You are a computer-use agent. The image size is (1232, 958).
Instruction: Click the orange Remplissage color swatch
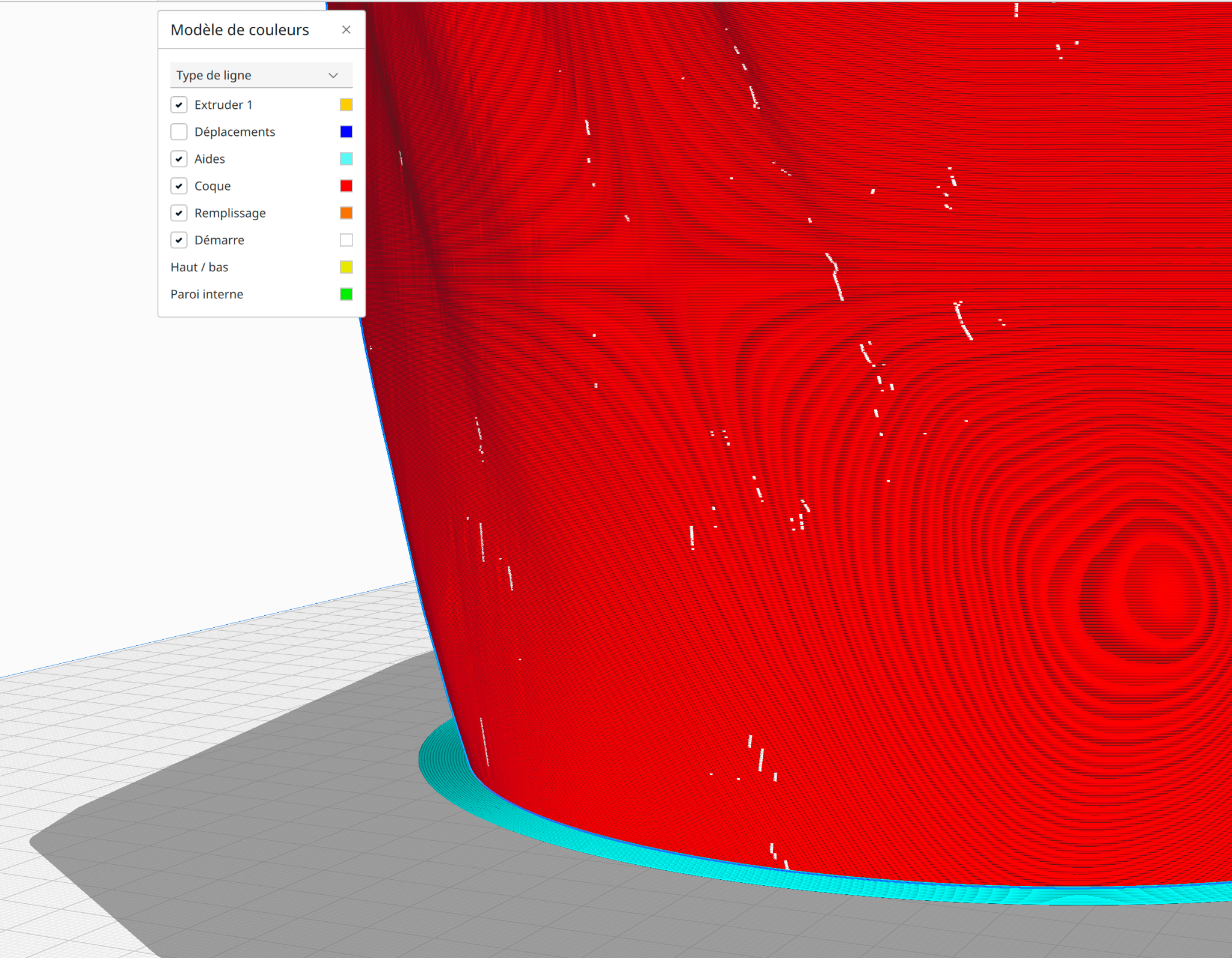point(346,213)
